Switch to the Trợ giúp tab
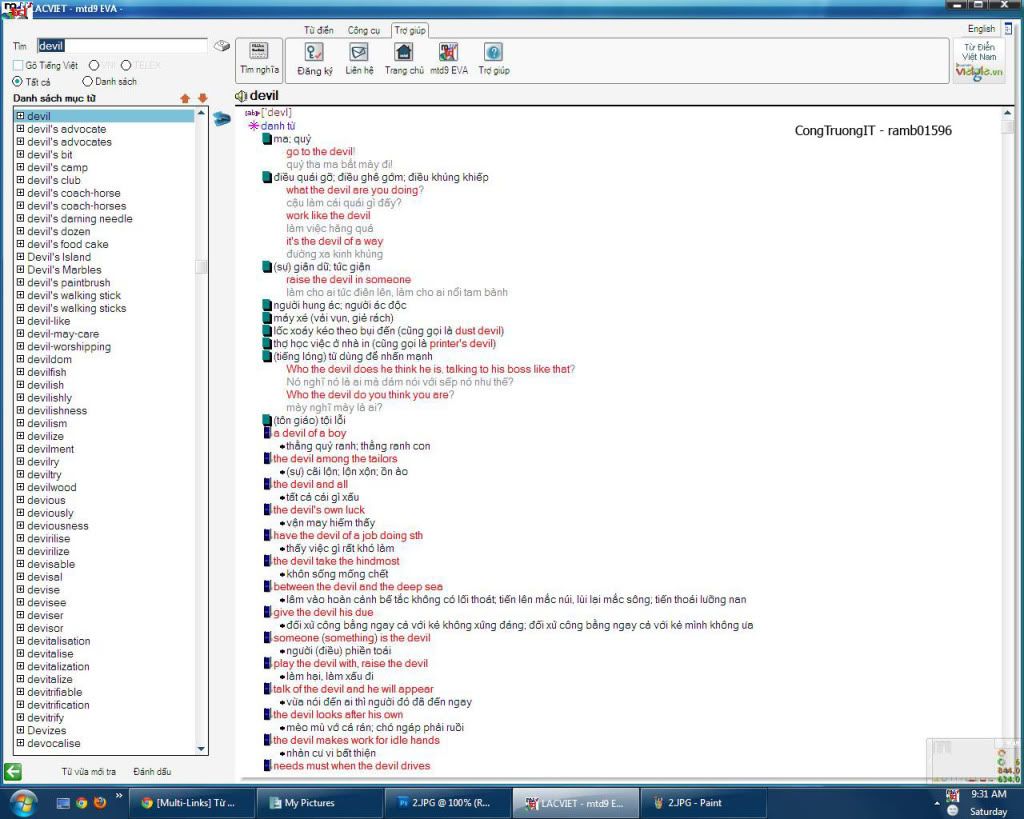Viewport: 1024px width, 819px height. (410, 30)
